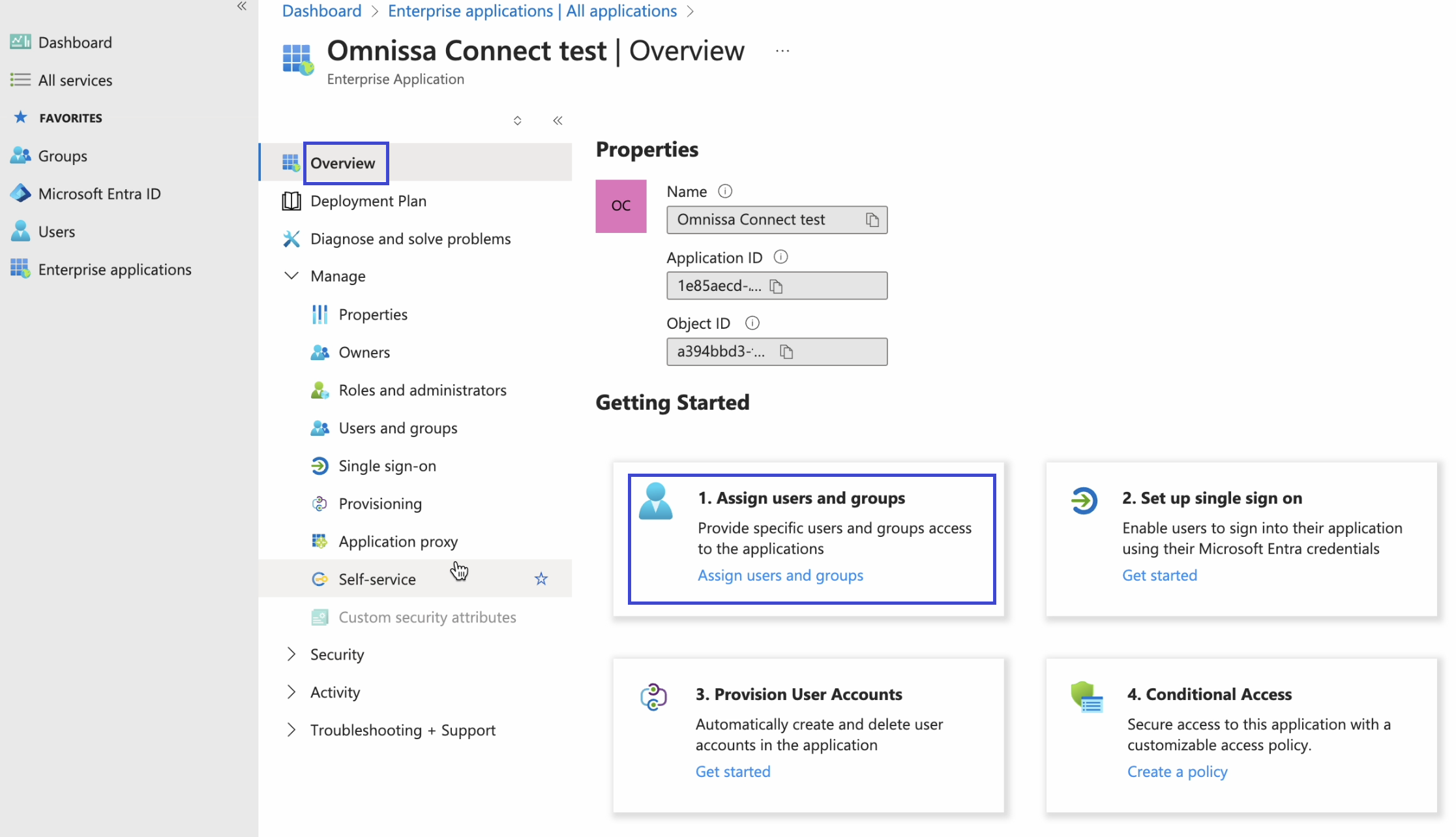Collapse the application resource menu
The image size is (1456, 837).
click(557, 121)
